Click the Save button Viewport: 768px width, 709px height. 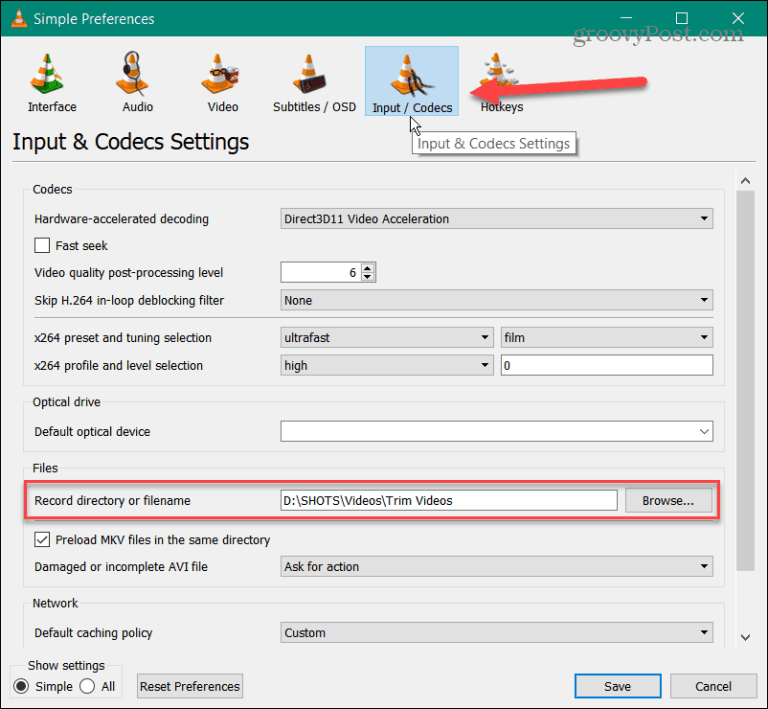(x=617, y=686)
